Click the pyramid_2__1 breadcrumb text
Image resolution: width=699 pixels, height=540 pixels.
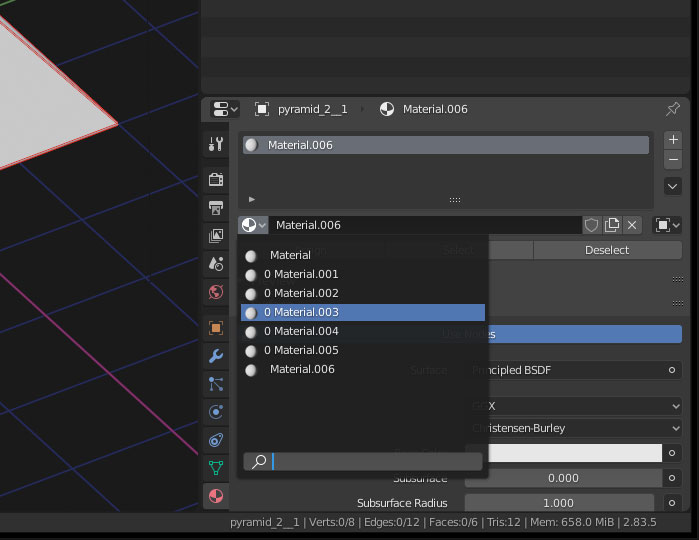(312, 109)
